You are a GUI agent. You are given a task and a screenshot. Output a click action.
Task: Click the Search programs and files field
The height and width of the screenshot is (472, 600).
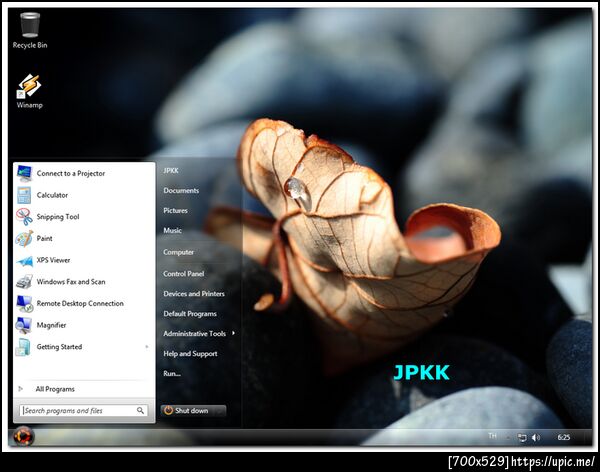83,410
